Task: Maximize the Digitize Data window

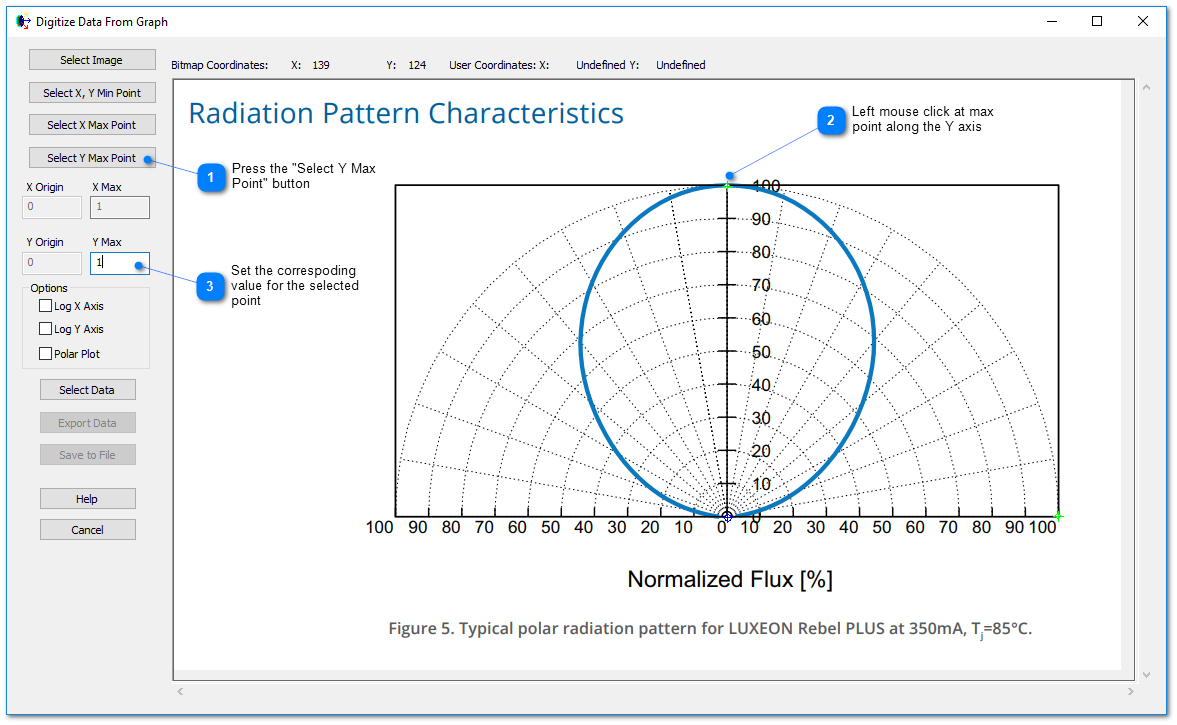Action: [x=1097, y=21]
